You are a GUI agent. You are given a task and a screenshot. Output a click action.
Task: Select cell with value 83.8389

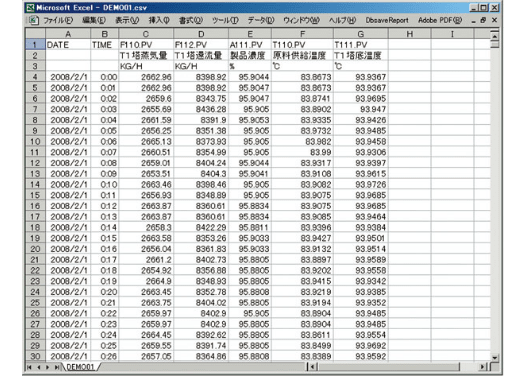point(302,356)
